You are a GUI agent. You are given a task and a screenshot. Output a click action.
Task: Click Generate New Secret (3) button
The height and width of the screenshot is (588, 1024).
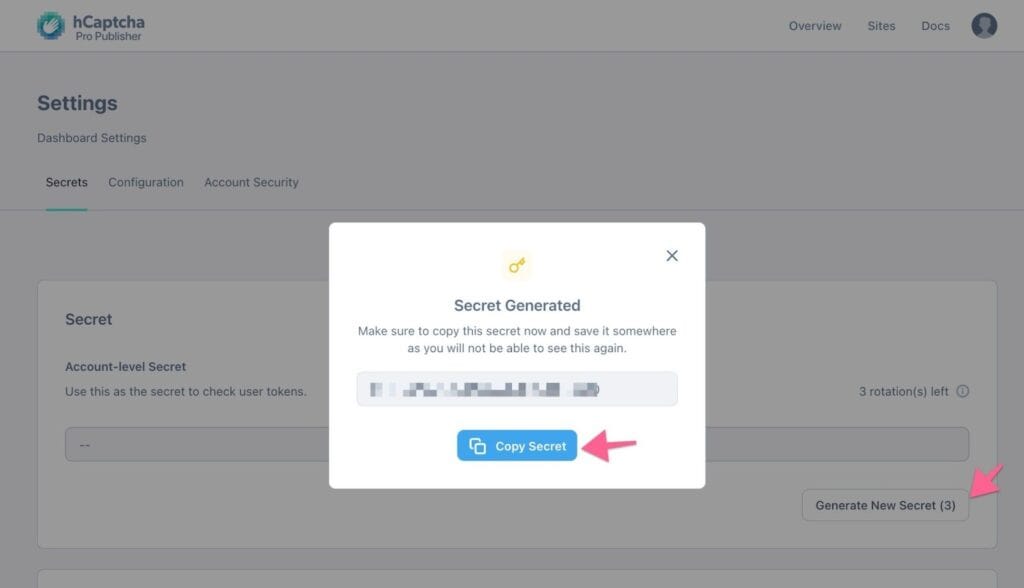pyautogui.click(x=885, y=505)
